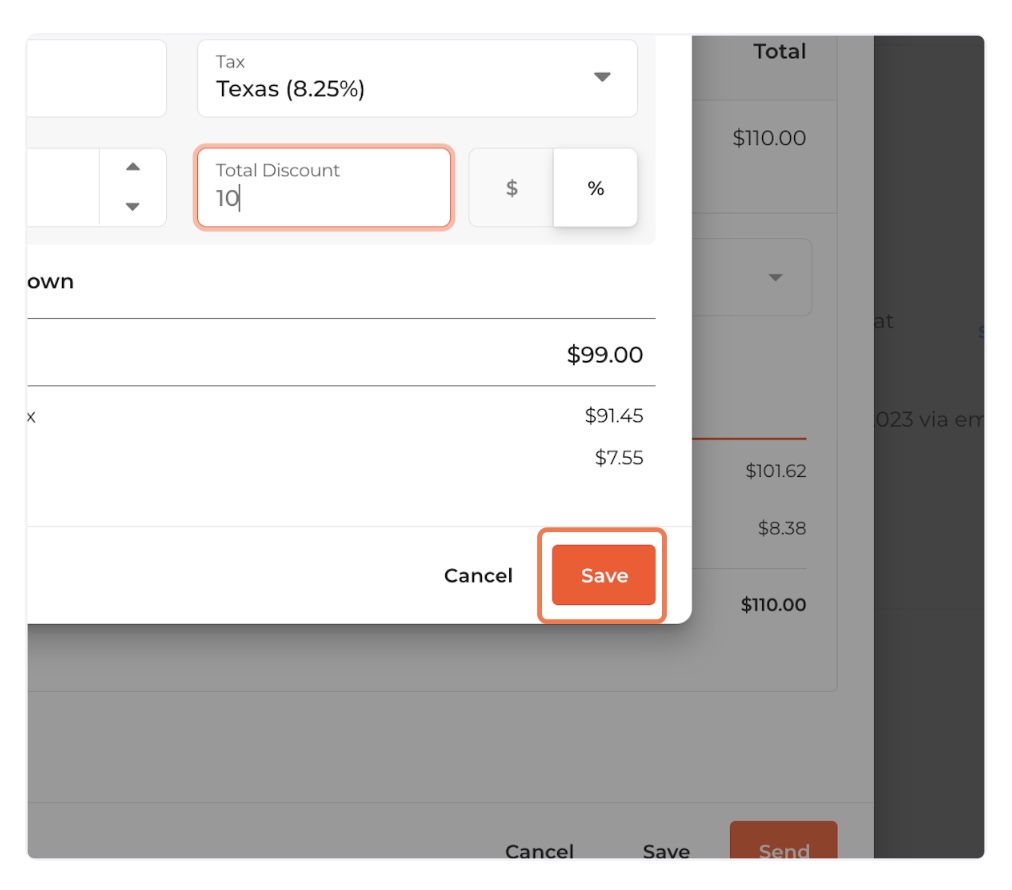Click the stepper up arrow

tap(132, 167)
